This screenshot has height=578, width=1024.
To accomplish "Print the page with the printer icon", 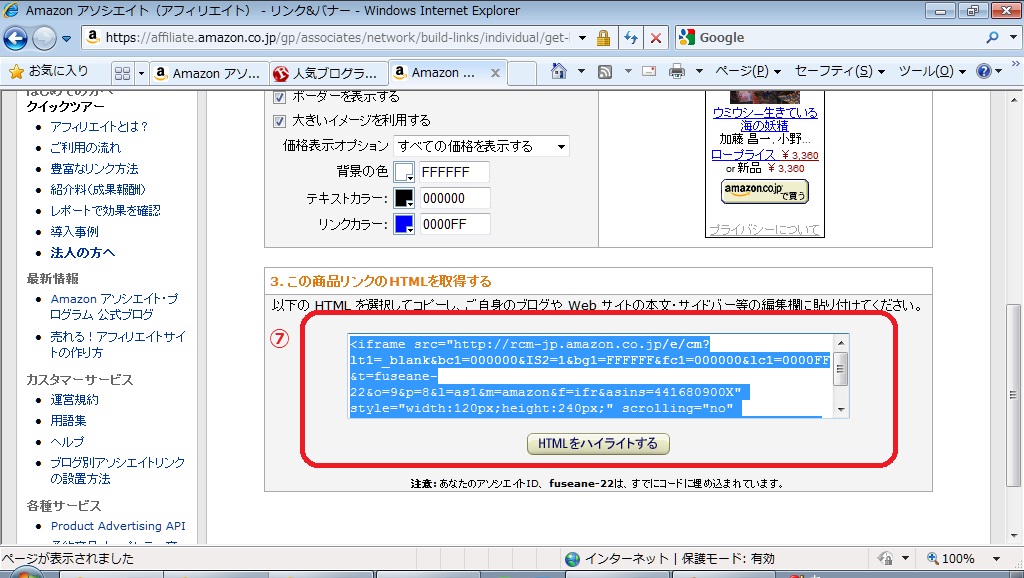I will 677,71.
